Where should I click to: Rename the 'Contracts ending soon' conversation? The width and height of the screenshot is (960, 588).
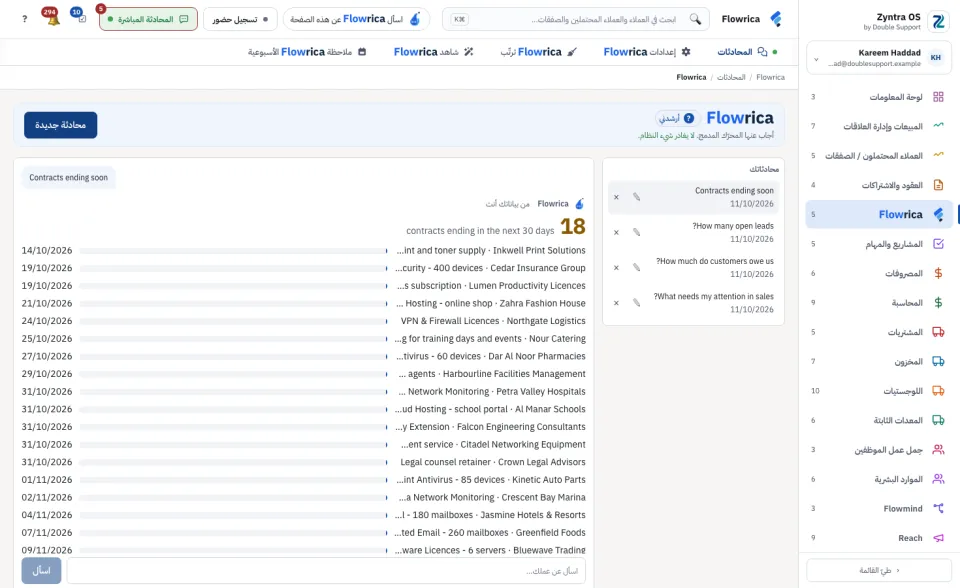637,197
